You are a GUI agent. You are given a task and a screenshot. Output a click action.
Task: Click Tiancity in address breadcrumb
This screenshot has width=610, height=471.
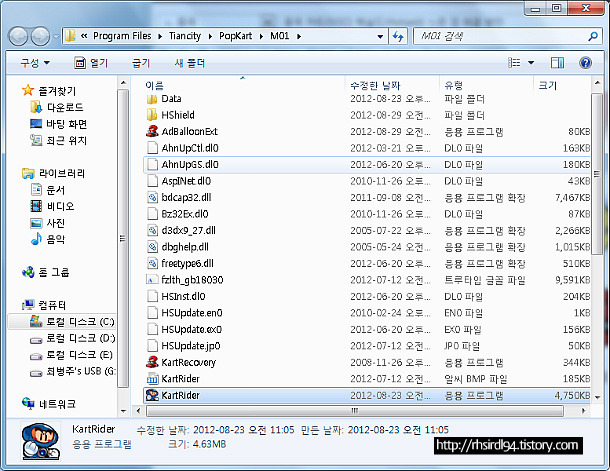pyautogui.click(x=185, y=36)
